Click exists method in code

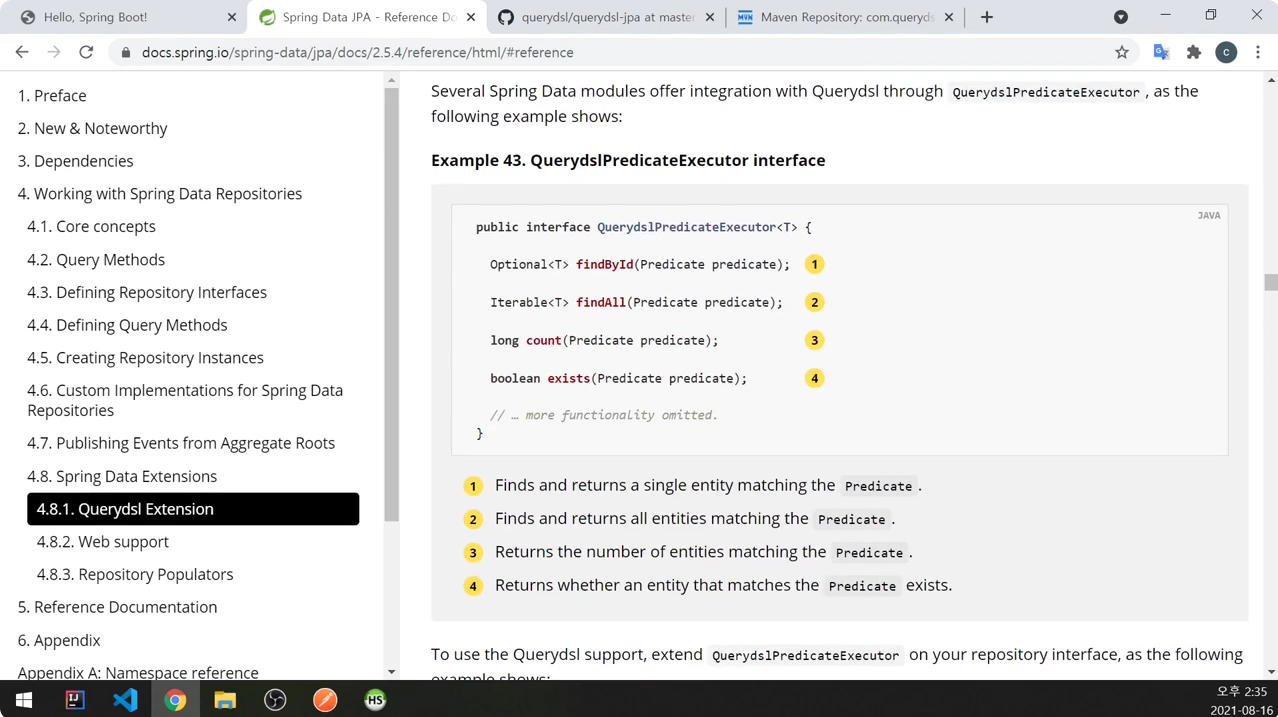(x=568, y=379)
